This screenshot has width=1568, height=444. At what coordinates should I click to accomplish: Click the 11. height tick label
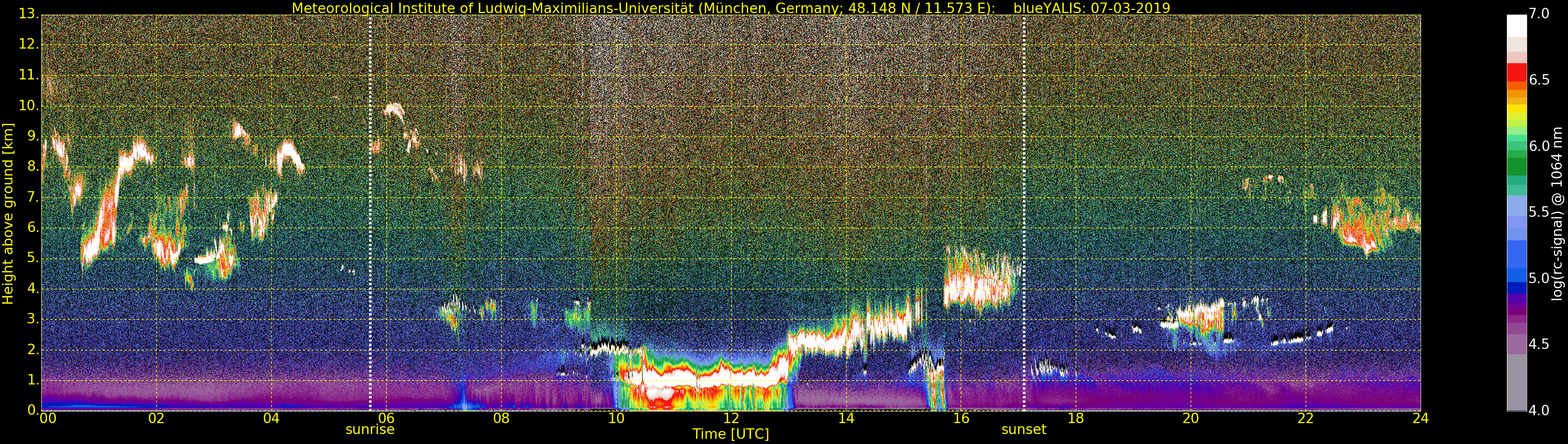[x=29, y=75]
